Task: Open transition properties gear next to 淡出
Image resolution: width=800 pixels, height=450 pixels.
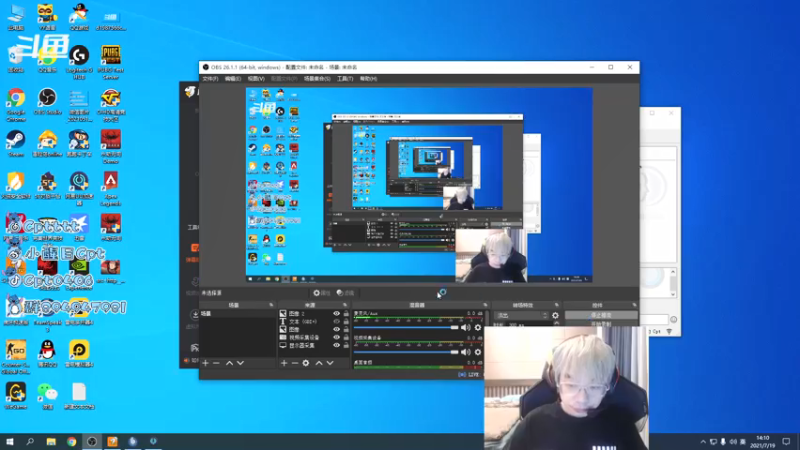Action: 555,315
